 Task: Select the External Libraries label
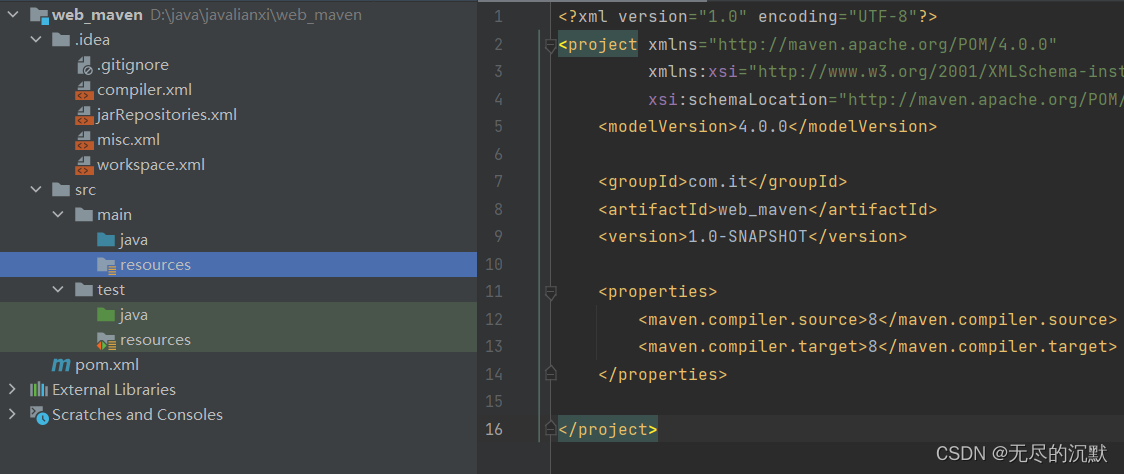(x=114, y=389)
